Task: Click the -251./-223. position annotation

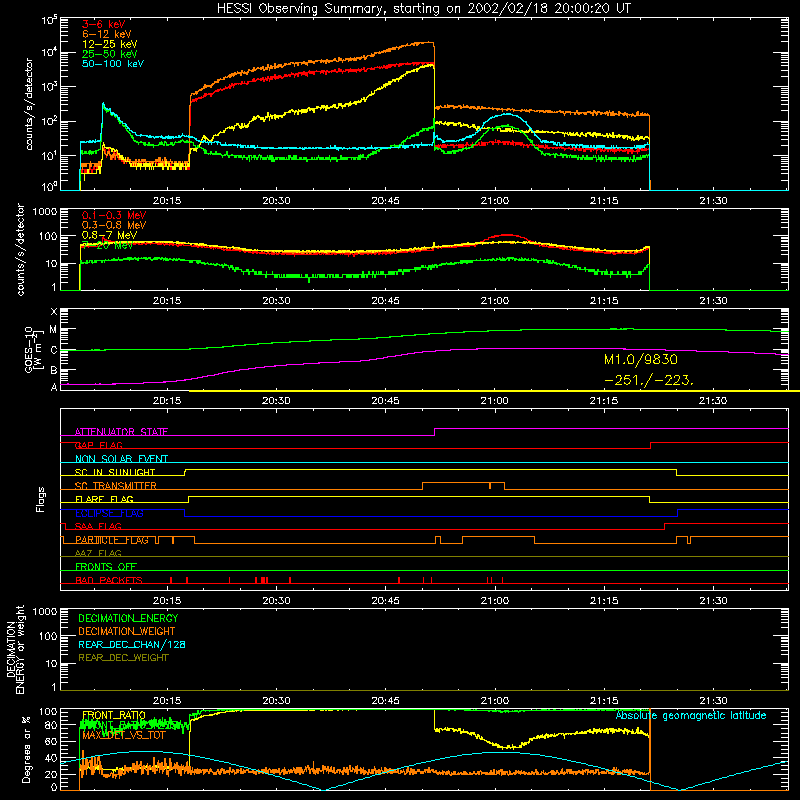Action: (648, 381)
